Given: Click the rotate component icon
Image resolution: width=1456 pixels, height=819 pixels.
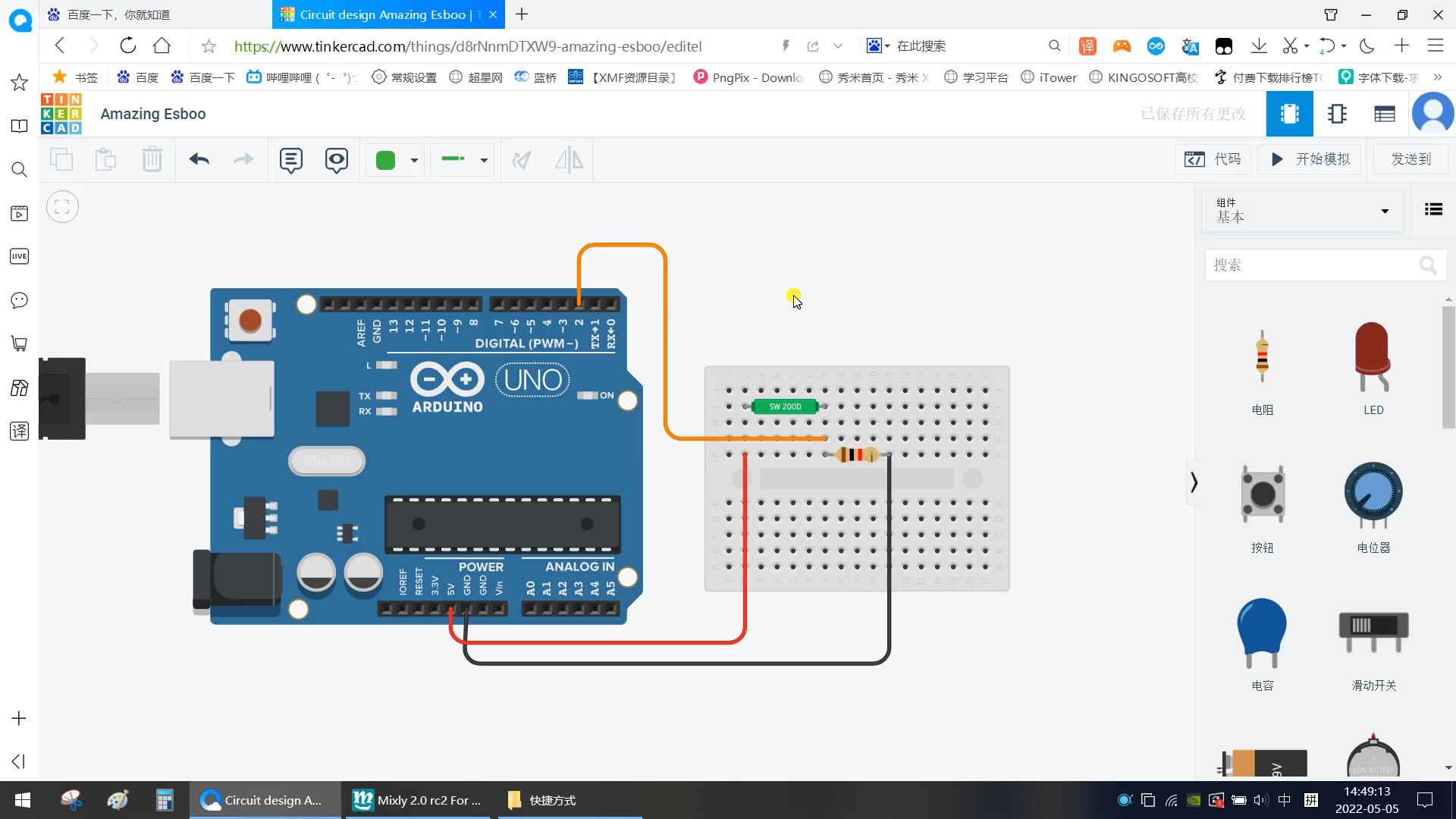Looking at the screenshot, I should pyautogui.click(x=522, y=160).
